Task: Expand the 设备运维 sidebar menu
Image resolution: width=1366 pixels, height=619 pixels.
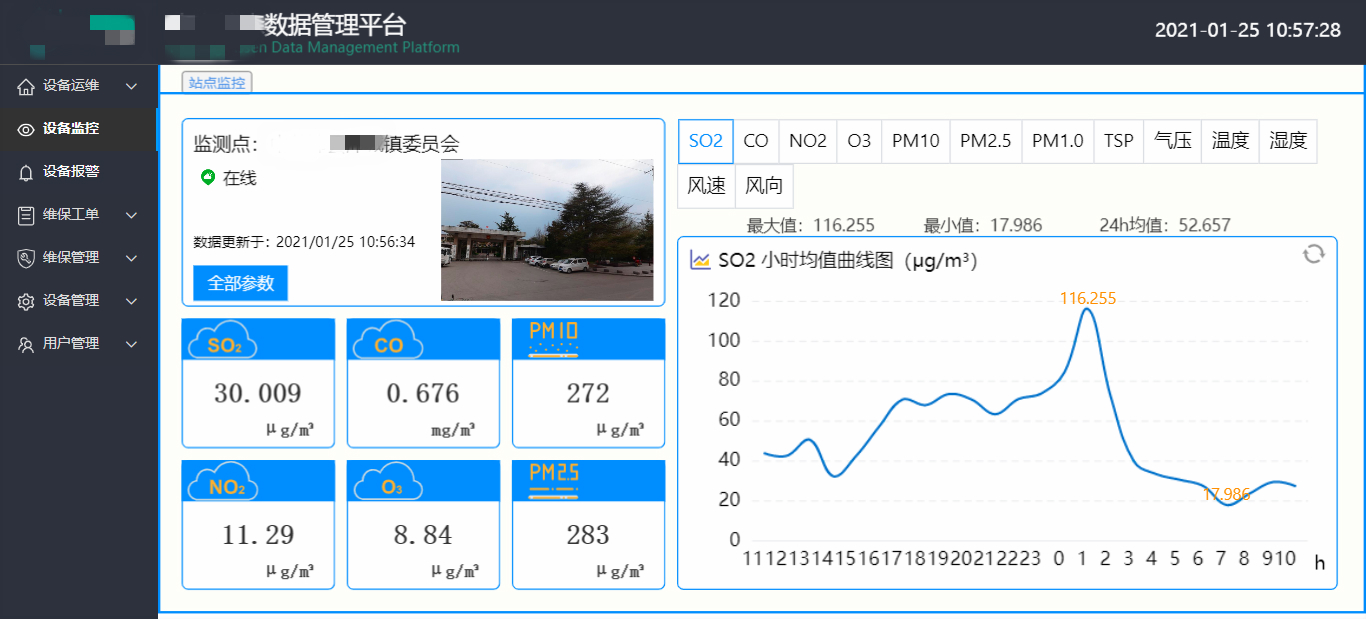Action: point(131,86)
